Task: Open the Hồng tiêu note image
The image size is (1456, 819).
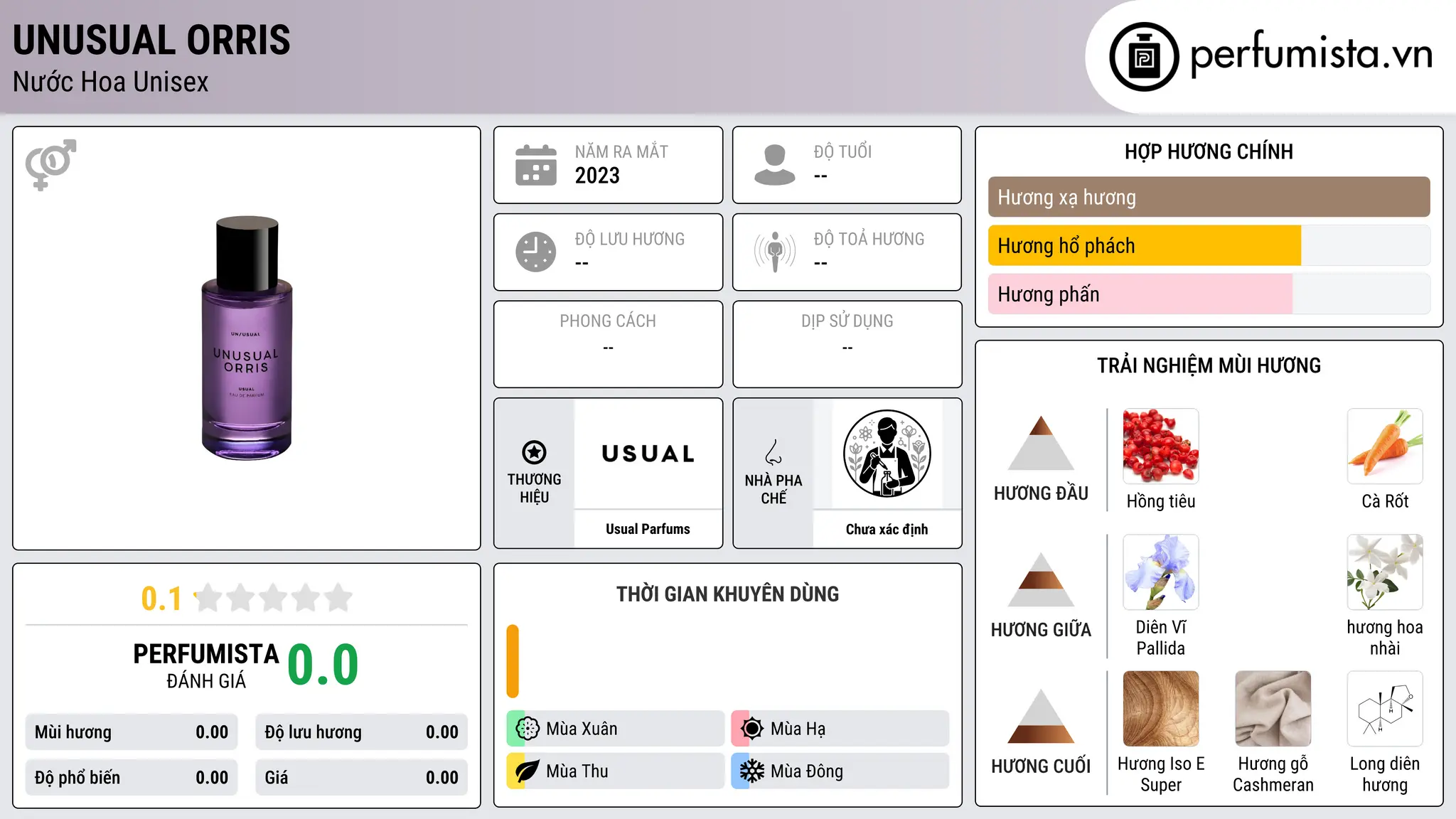Action: coord(1161,446)
